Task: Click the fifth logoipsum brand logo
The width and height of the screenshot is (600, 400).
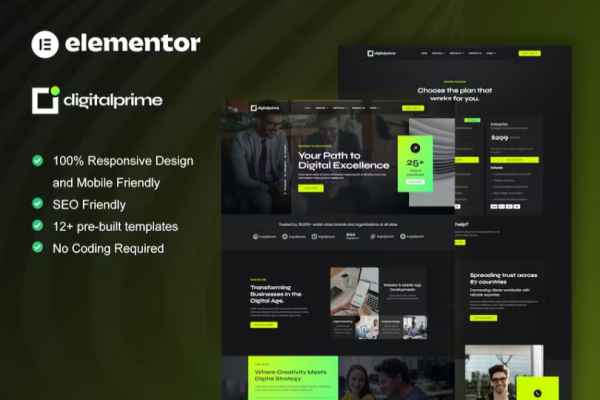Action: point(382,237)
